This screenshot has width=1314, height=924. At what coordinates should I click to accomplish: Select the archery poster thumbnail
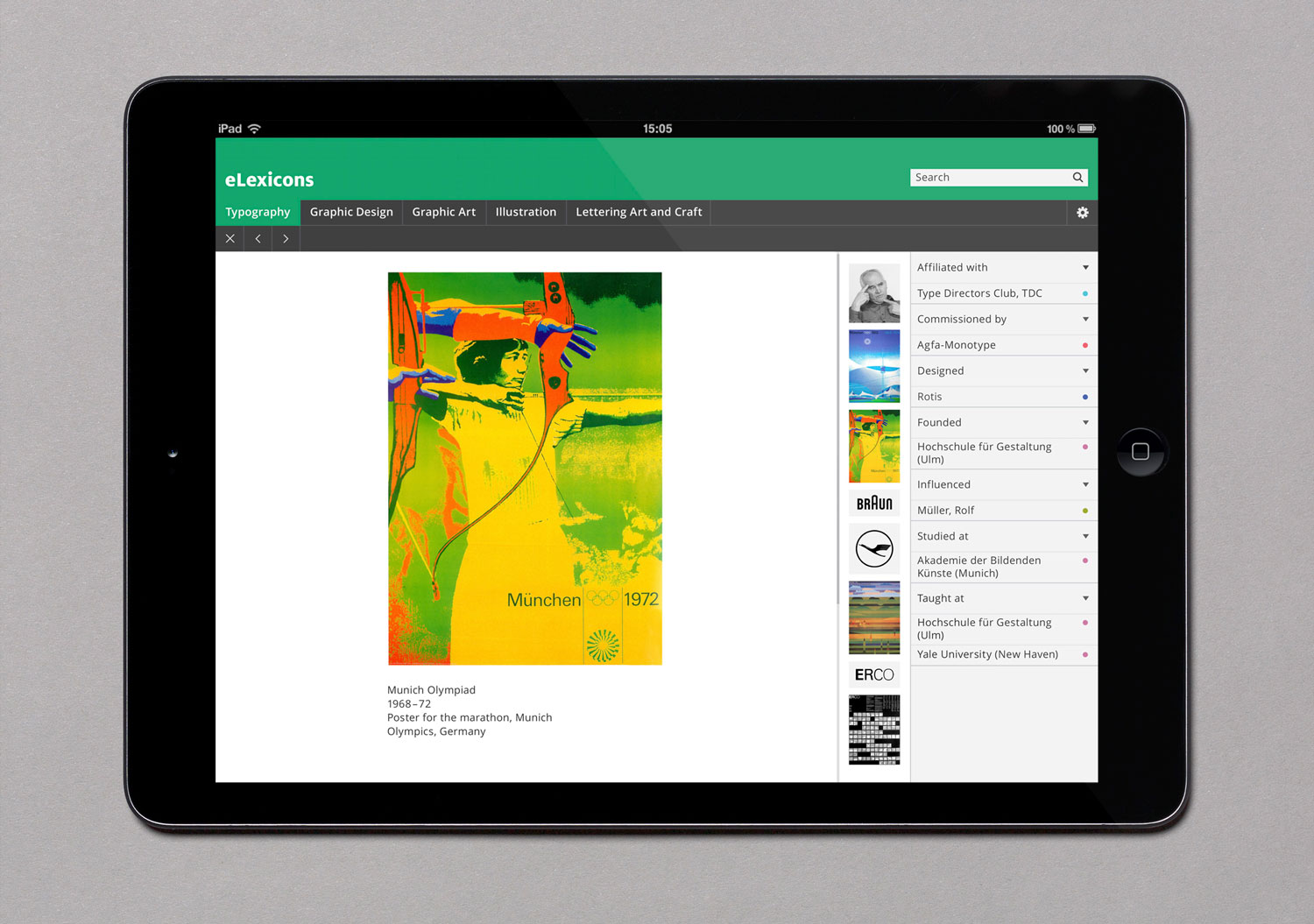click(x=874, y=446)
